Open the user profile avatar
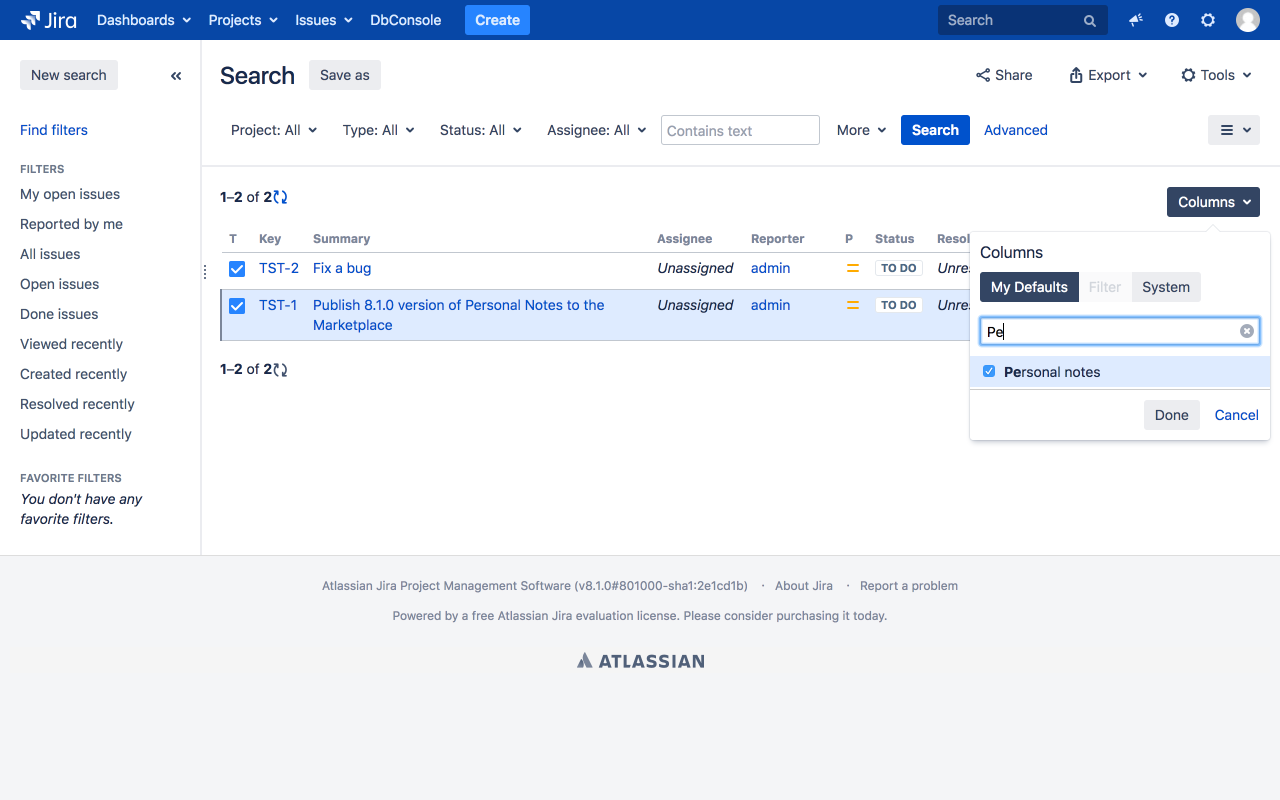The height and width of the screenshot is (800, 1280). 1248,20
